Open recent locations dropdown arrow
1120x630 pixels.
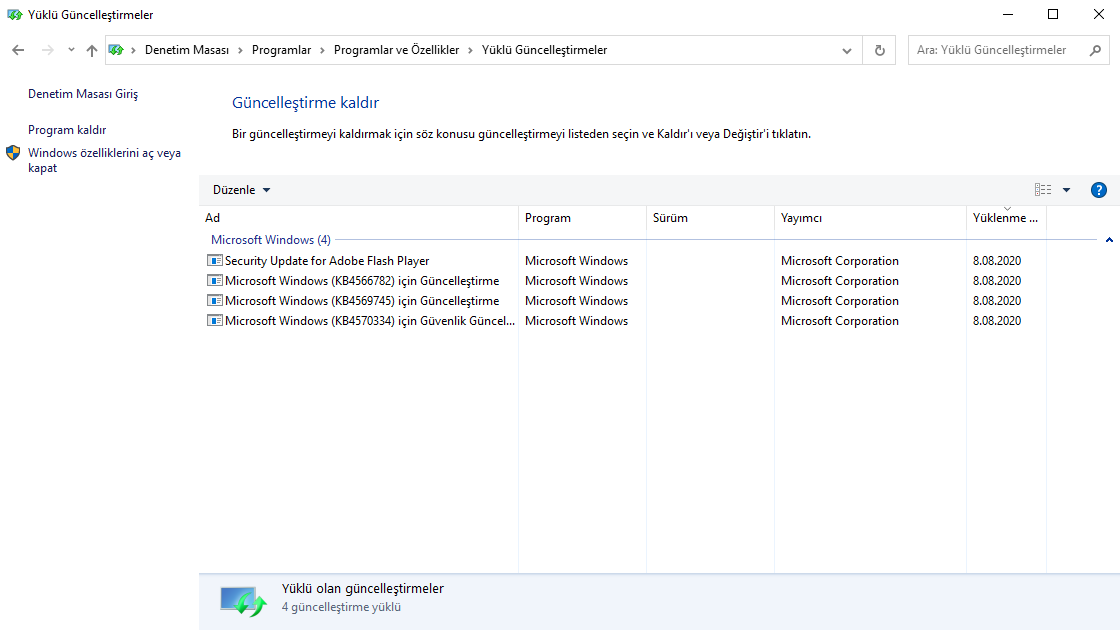pos(71,50)
